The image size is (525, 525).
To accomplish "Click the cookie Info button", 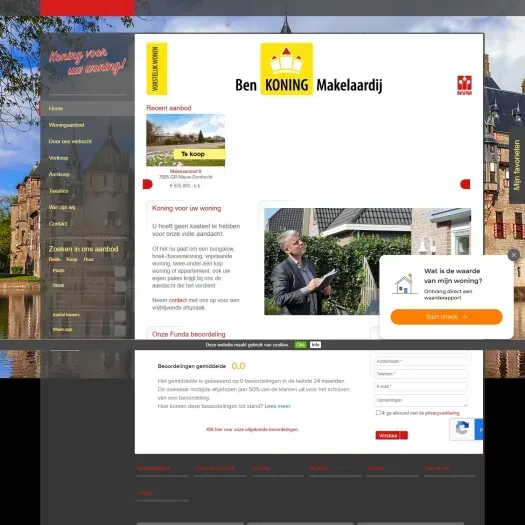I will click(315, 345).
